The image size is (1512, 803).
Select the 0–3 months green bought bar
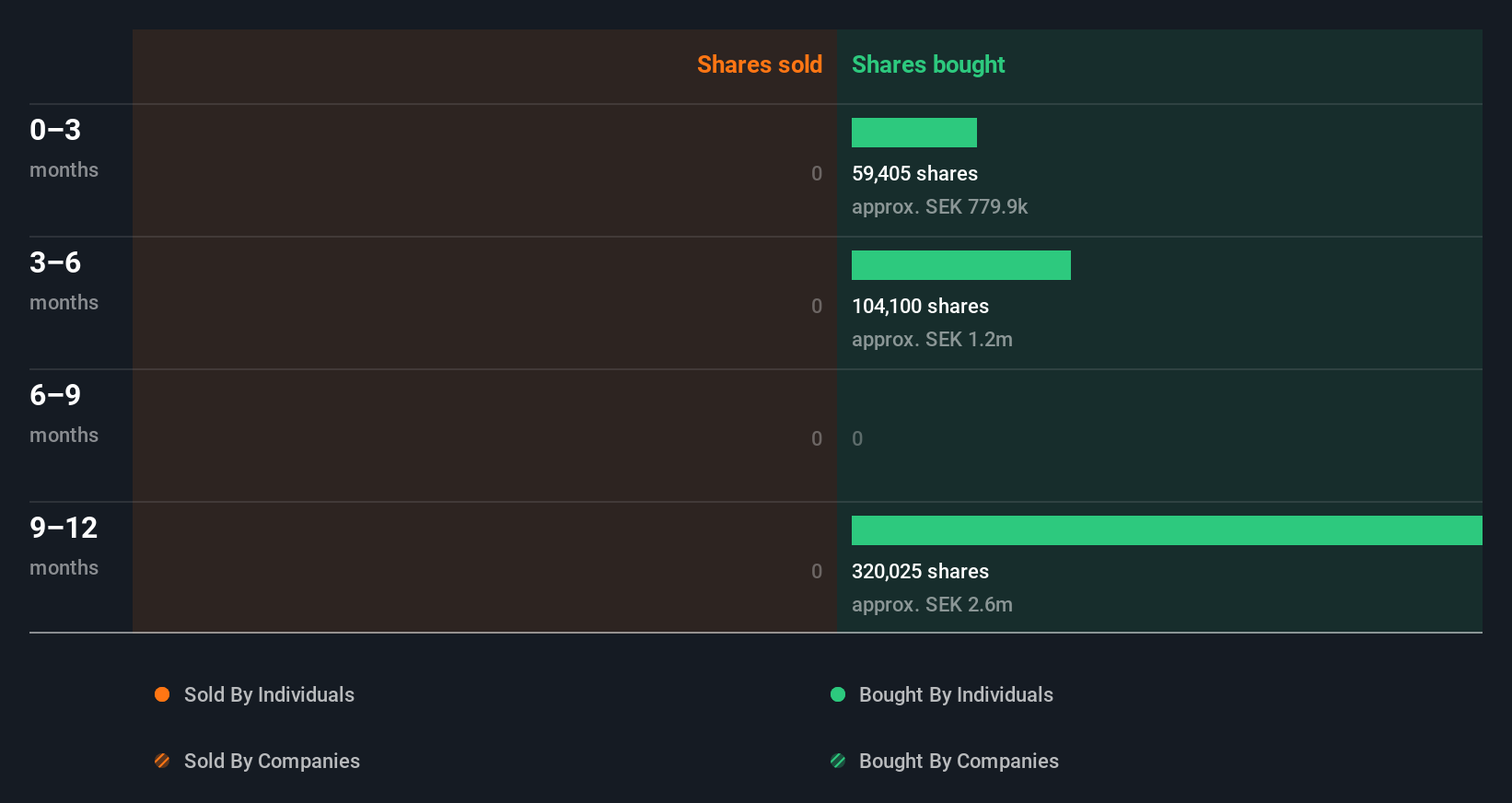(914, 133)
